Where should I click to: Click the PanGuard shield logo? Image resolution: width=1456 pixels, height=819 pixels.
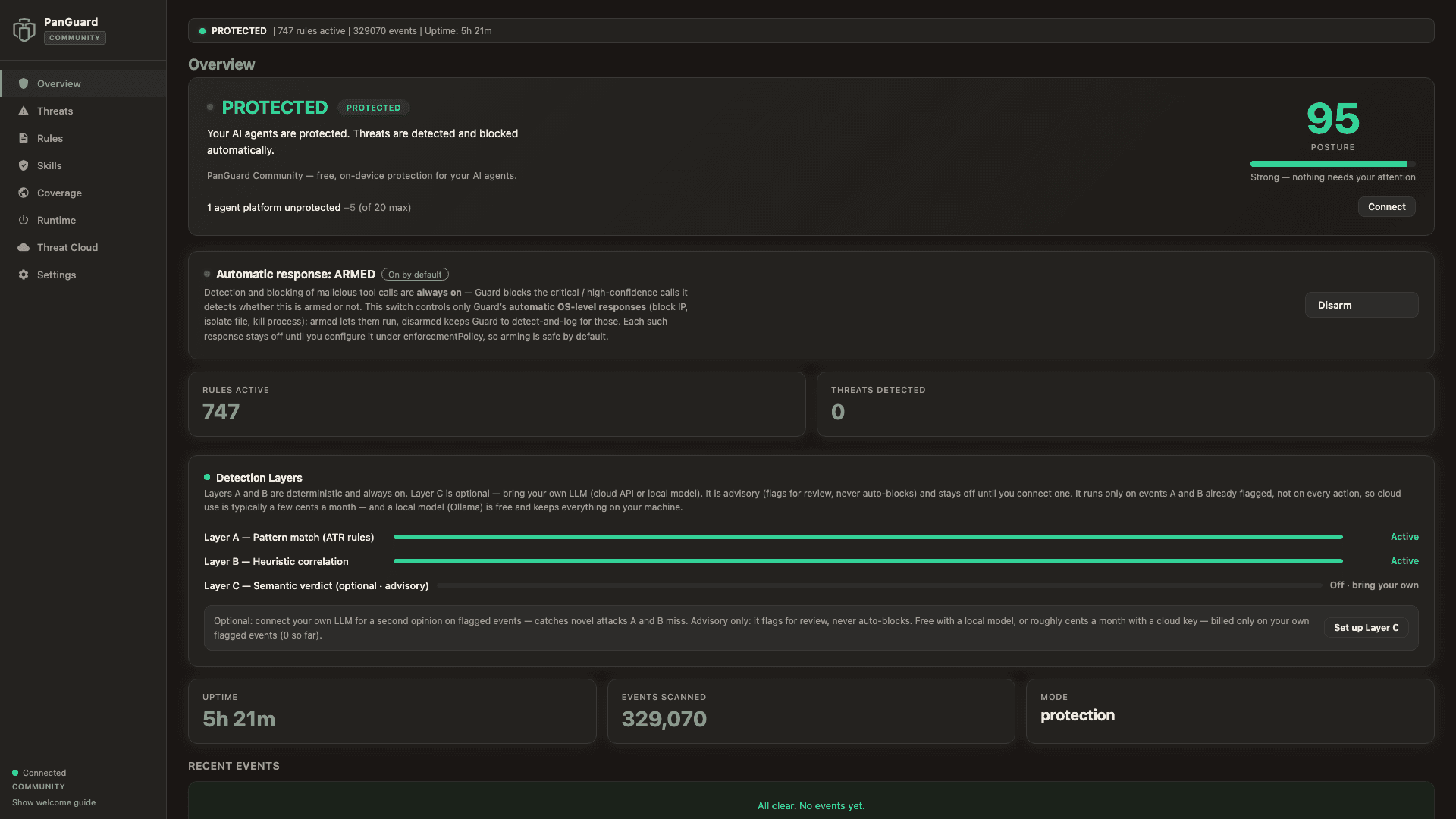pyautogui.click(x=24, y=30)
